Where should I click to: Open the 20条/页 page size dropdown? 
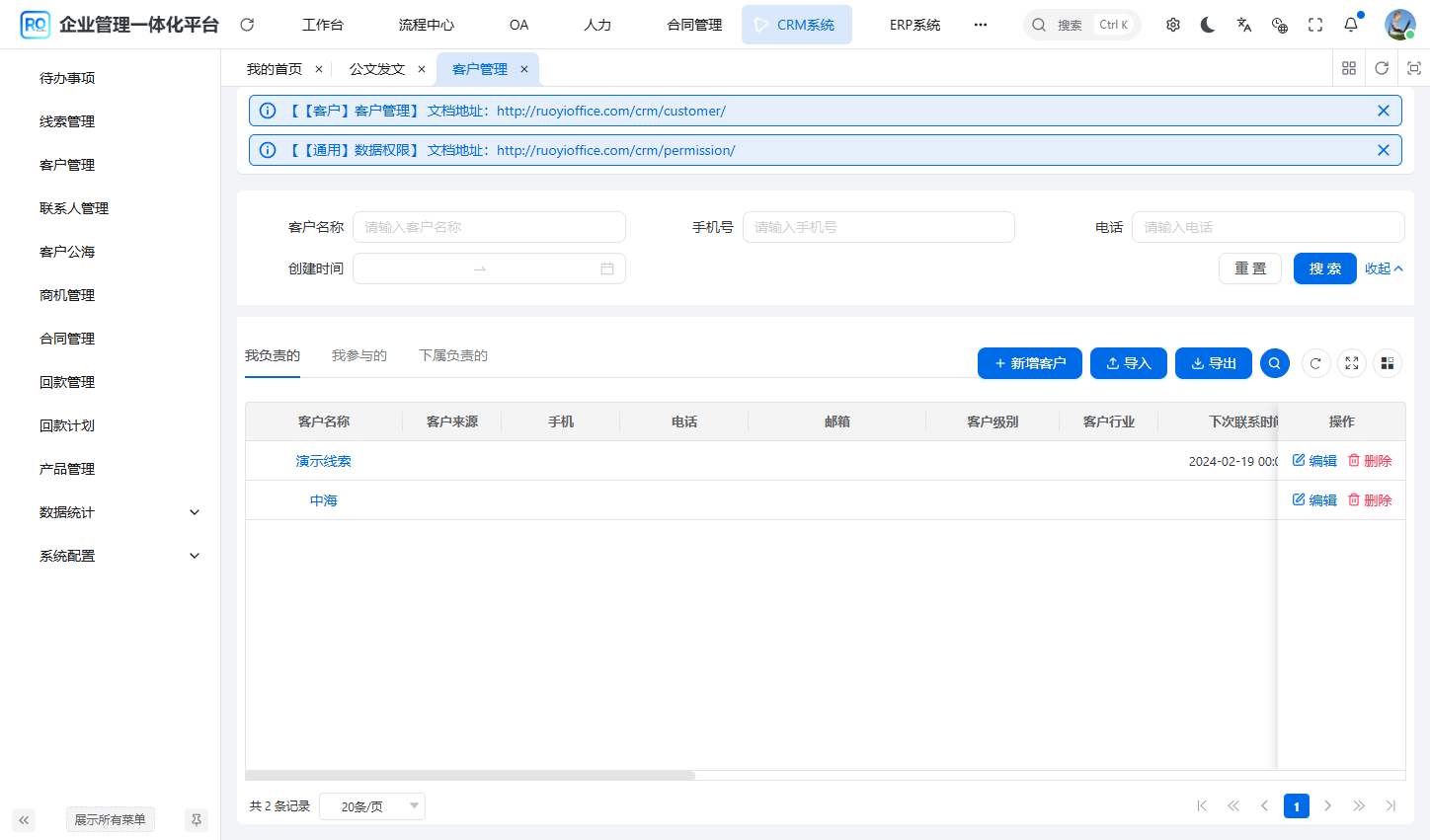coord(372,806)
